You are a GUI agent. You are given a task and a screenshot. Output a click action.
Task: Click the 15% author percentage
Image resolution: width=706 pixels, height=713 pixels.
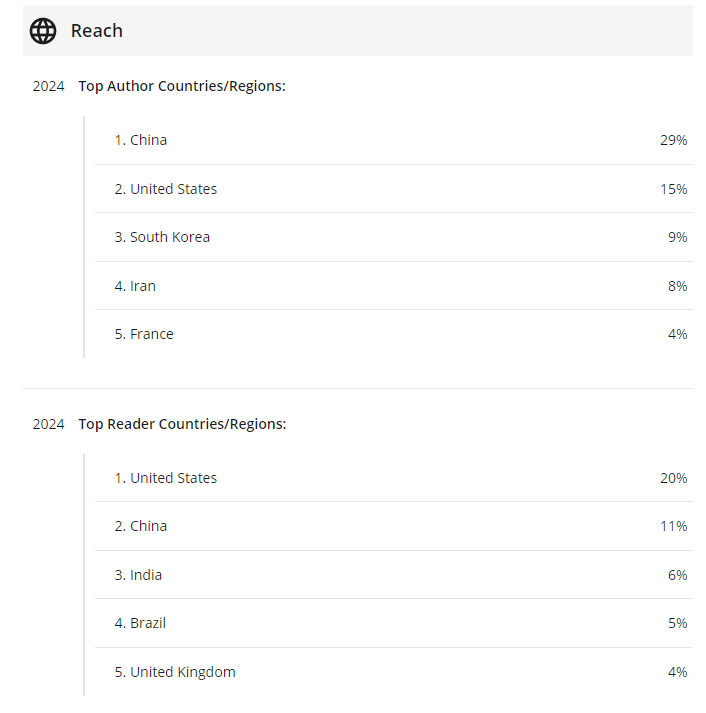(673, 189)
